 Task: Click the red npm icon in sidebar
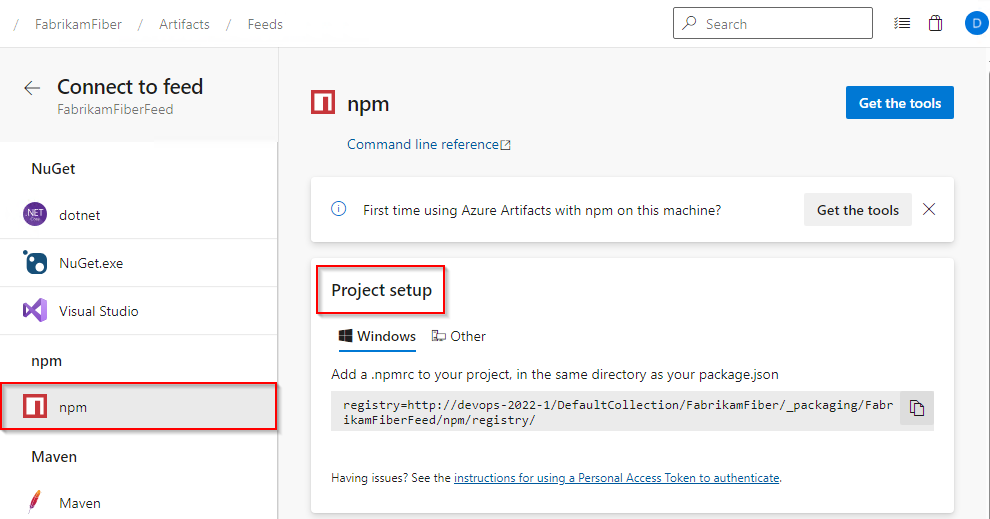tap(35, 406)
